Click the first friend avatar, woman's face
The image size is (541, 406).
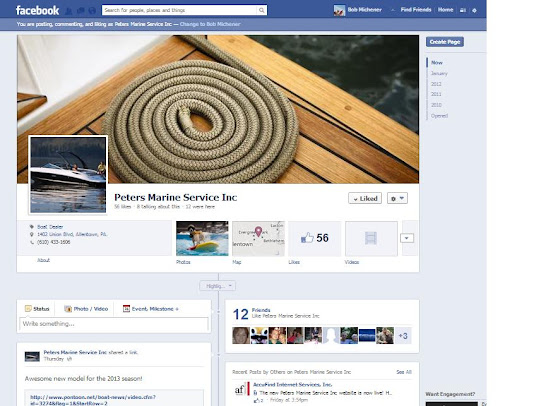point(241,336)
